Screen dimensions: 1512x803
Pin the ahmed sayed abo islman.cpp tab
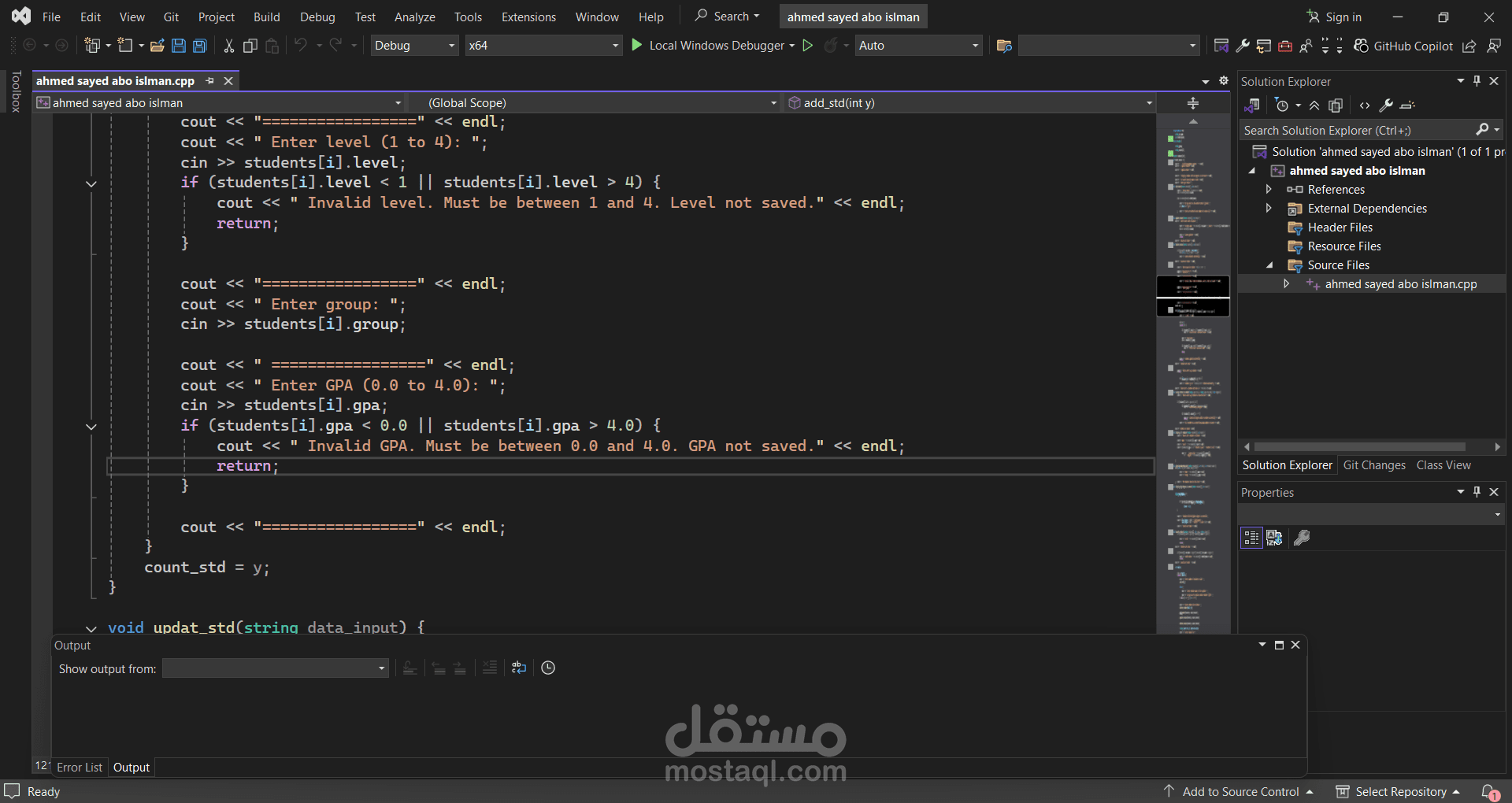point(210,81)
